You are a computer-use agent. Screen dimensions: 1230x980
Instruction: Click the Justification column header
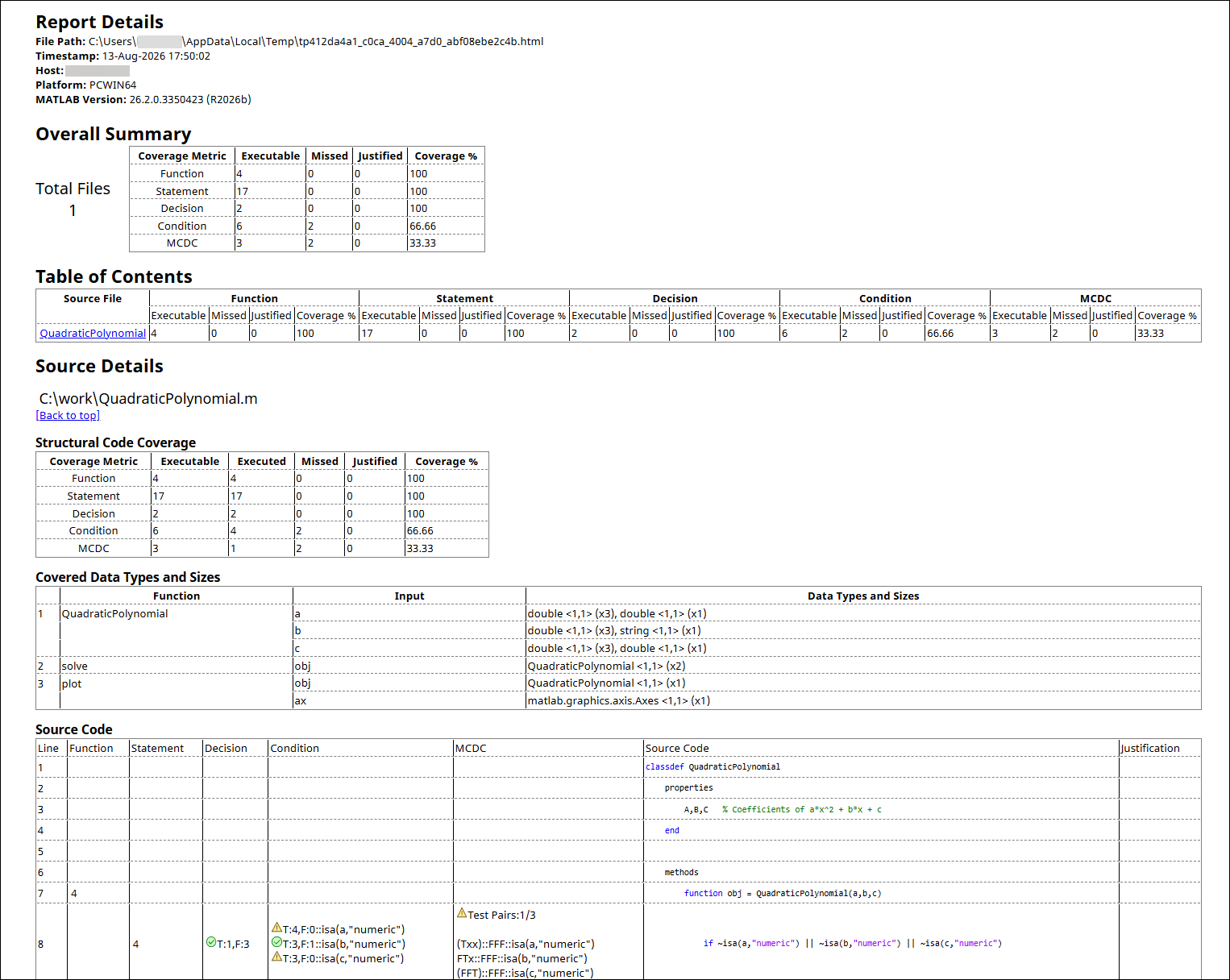pos(1150,748)
